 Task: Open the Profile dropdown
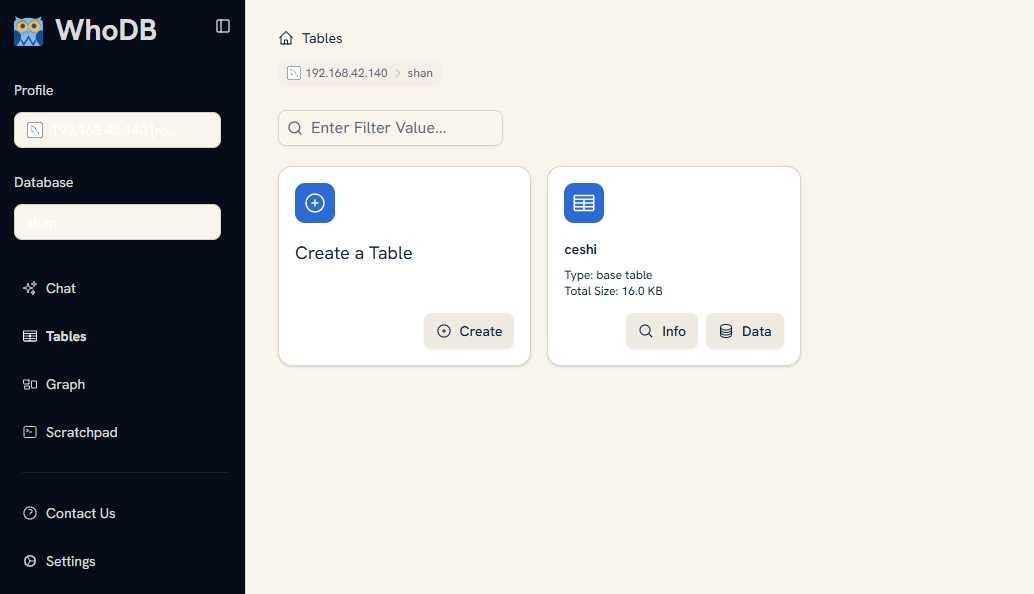tap(117, 130)
